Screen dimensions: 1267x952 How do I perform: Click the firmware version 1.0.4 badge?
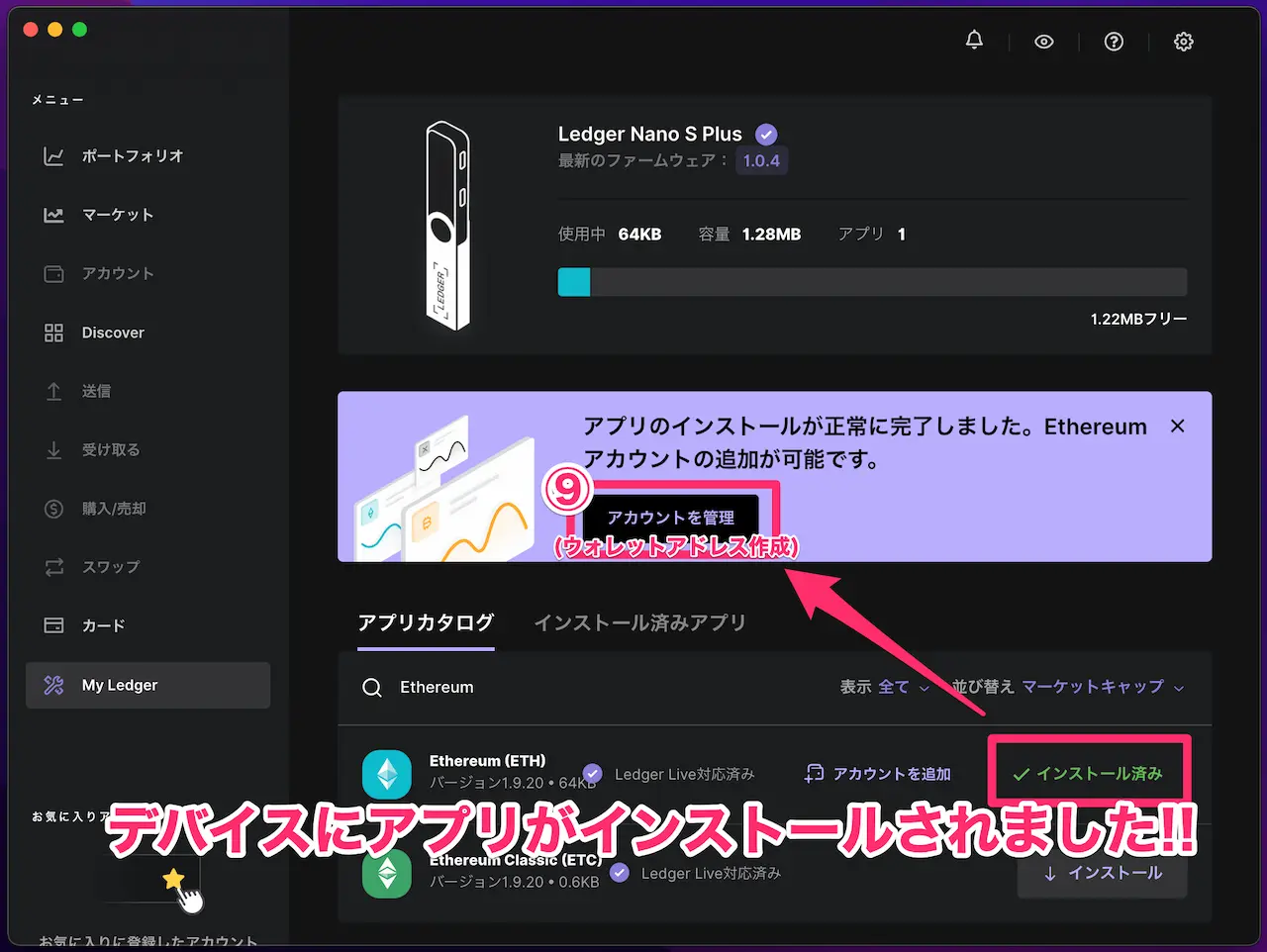761,160
